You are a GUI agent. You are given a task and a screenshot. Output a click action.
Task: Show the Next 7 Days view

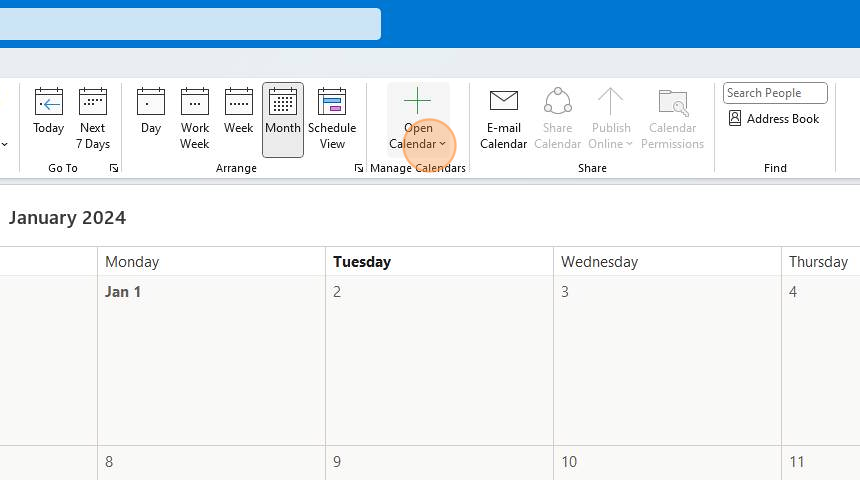[93, 119]
